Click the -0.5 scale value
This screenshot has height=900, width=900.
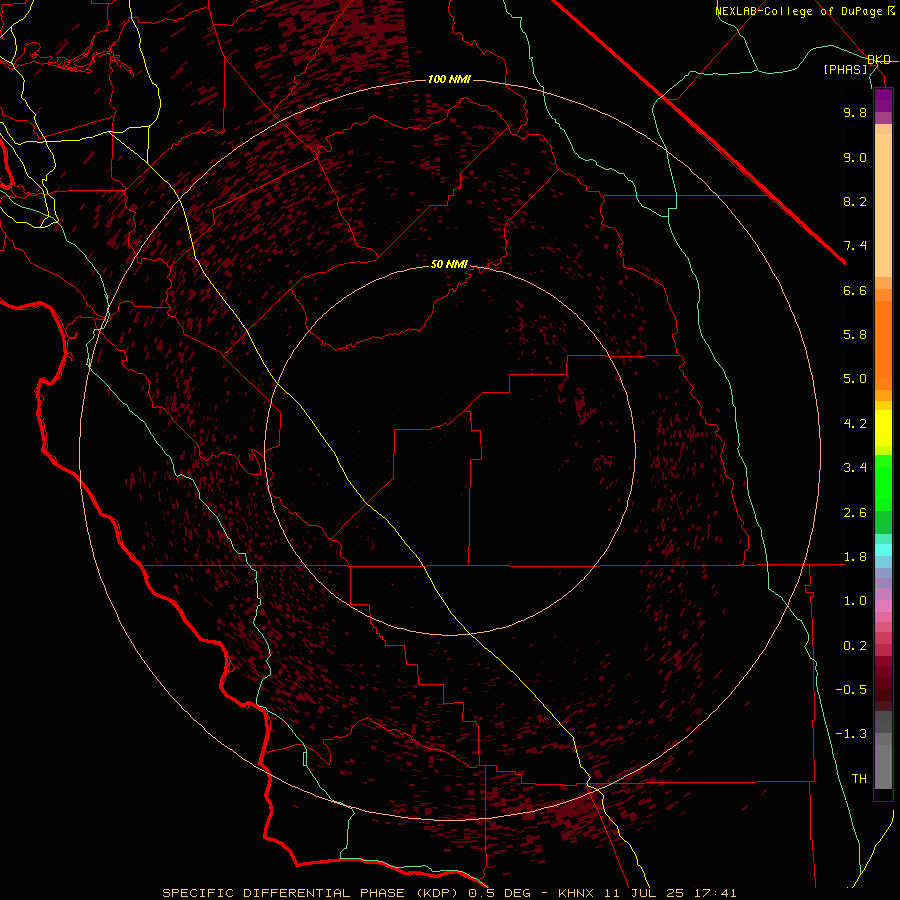pyautogui.click(x=851, y=690)
